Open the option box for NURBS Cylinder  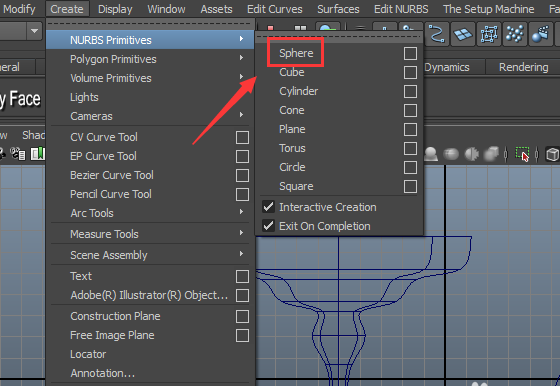pos(410,91)
